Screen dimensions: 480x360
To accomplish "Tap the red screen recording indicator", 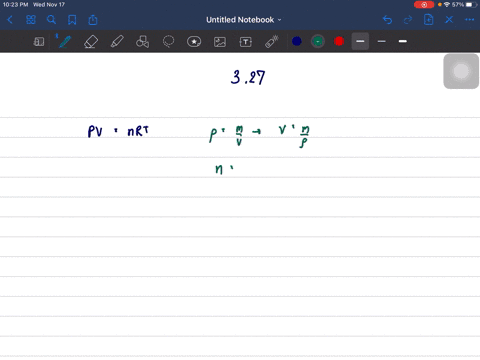I will tap(424, 5).
